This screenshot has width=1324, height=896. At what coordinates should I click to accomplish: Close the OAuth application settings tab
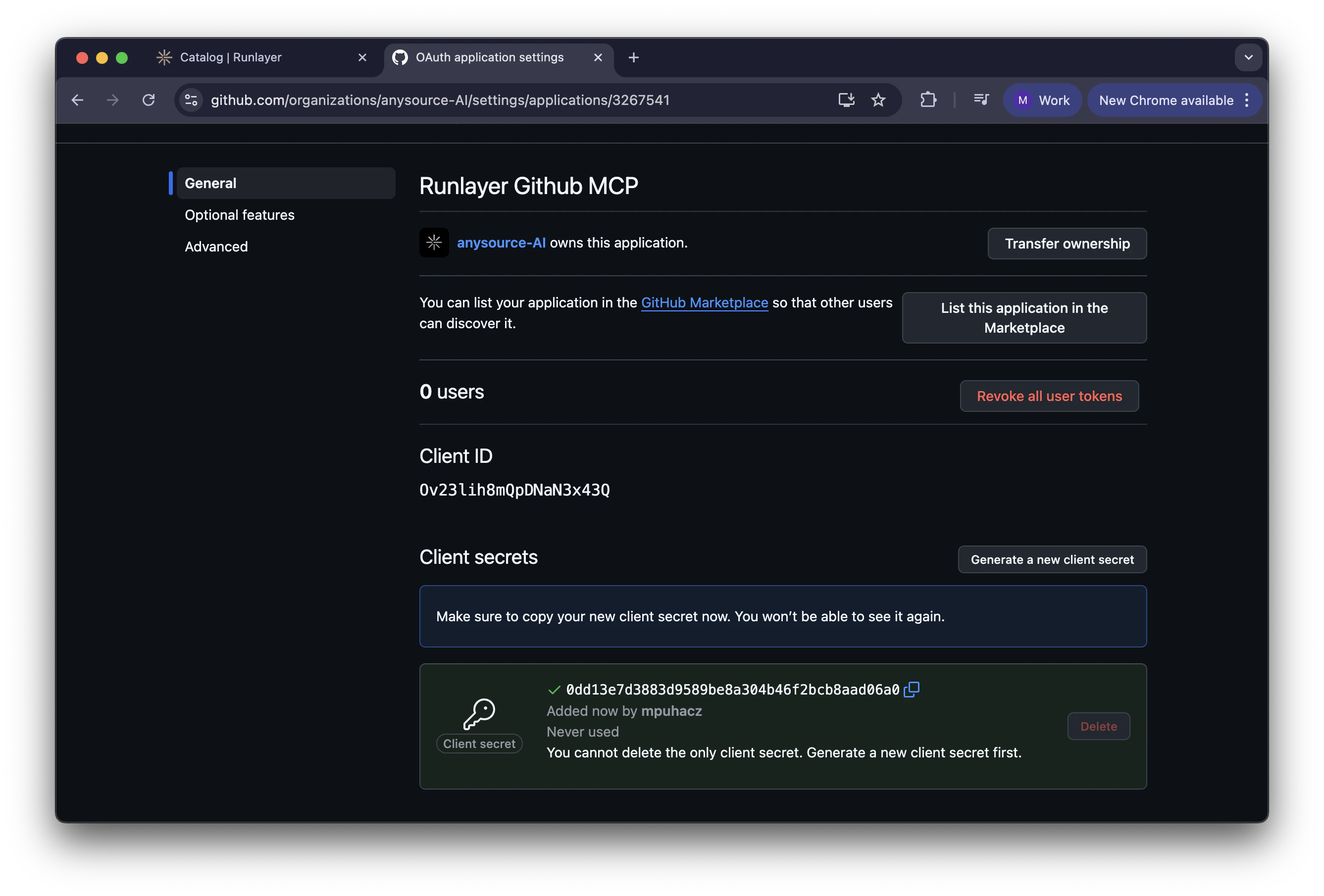(598, 57)
